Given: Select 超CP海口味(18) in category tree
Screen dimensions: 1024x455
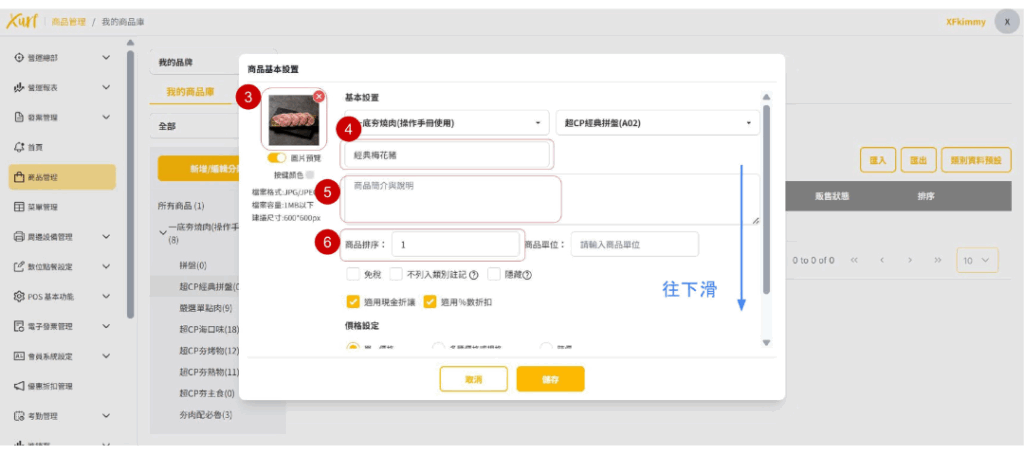Looking at the screenshot, I should (x=209, y=329).
